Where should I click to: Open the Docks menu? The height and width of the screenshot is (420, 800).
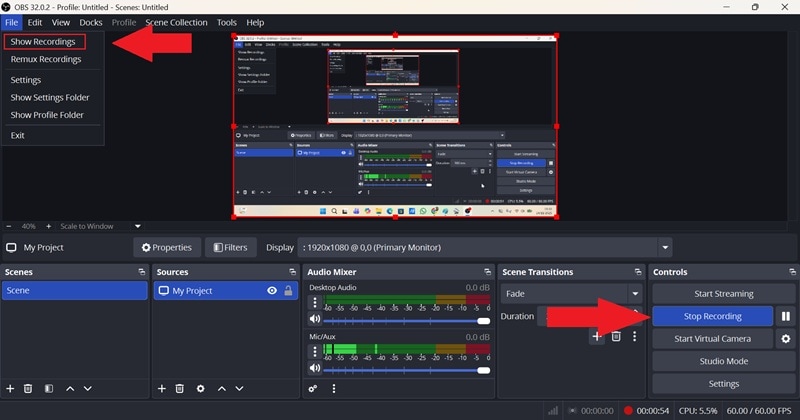91,22
